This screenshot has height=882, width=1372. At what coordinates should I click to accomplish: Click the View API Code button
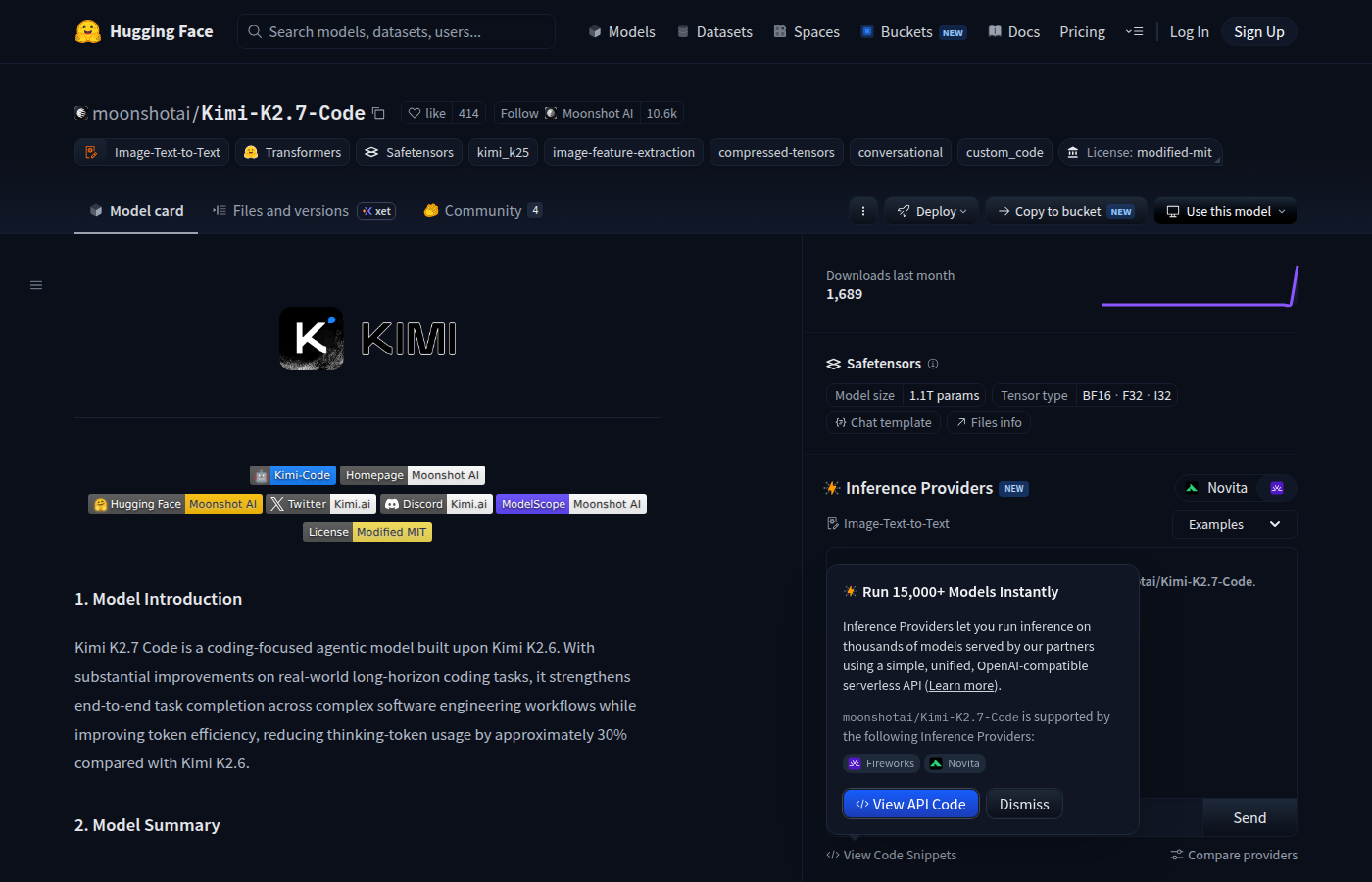click(x=910, y=804)
